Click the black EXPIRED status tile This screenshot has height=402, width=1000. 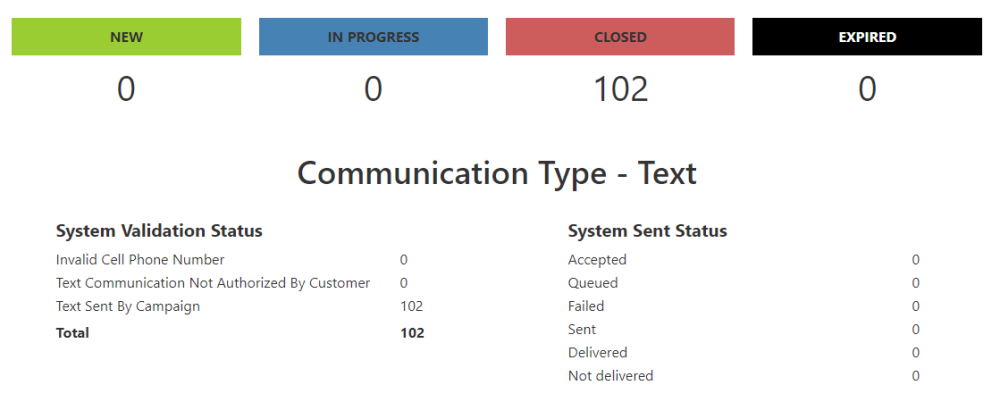tap(867, 36)
